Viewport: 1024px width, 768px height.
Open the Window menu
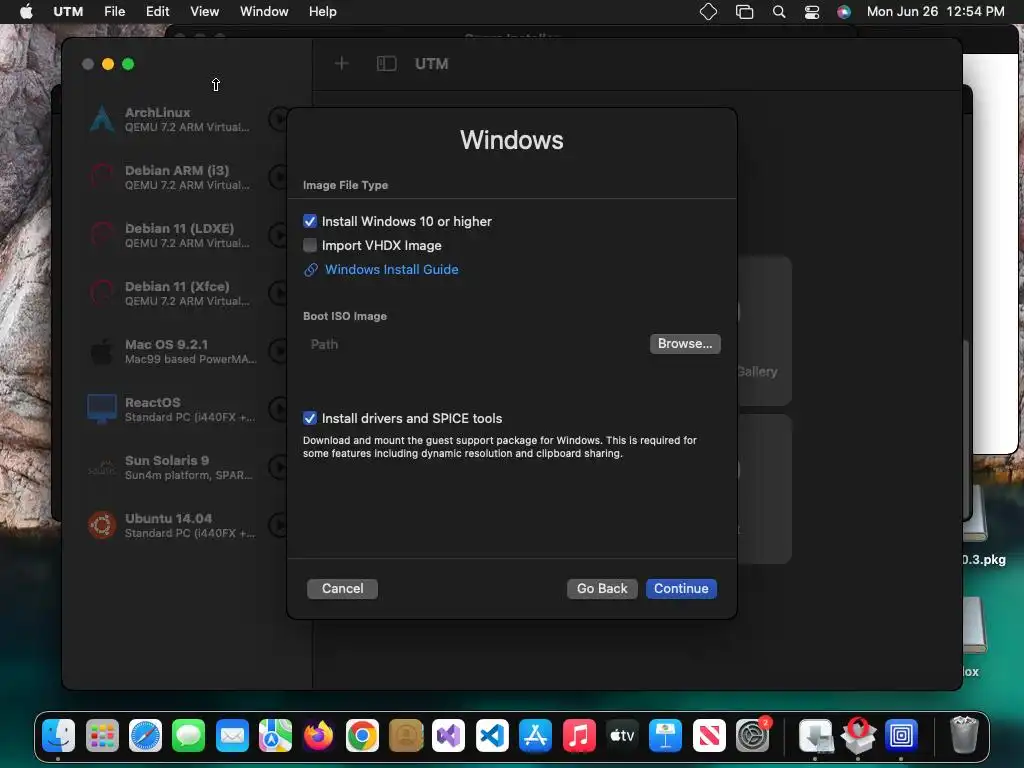pos(264,12)
